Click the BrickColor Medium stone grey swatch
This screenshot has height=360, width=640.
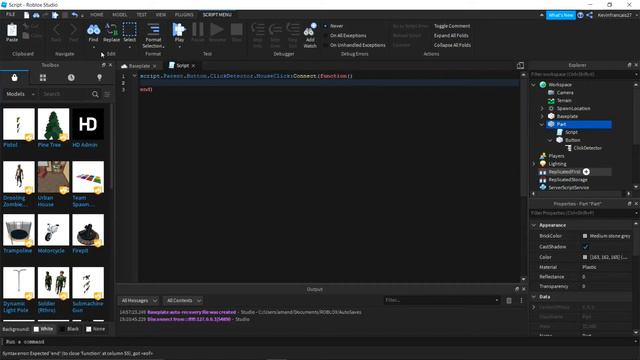[x=585, y=236]
